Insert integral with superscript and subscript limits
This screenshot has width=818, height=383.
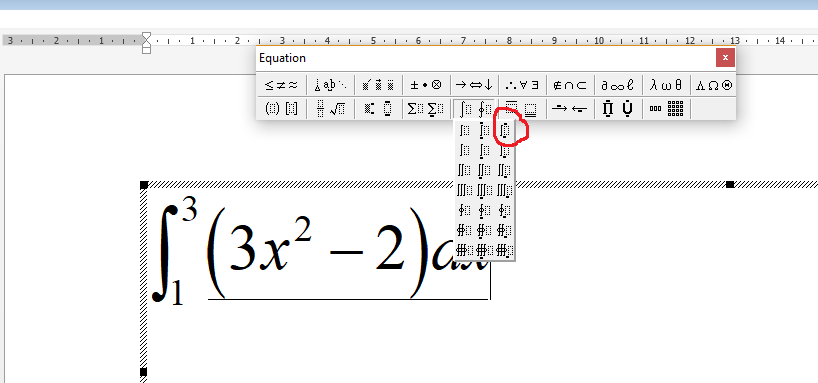(504, 130)
